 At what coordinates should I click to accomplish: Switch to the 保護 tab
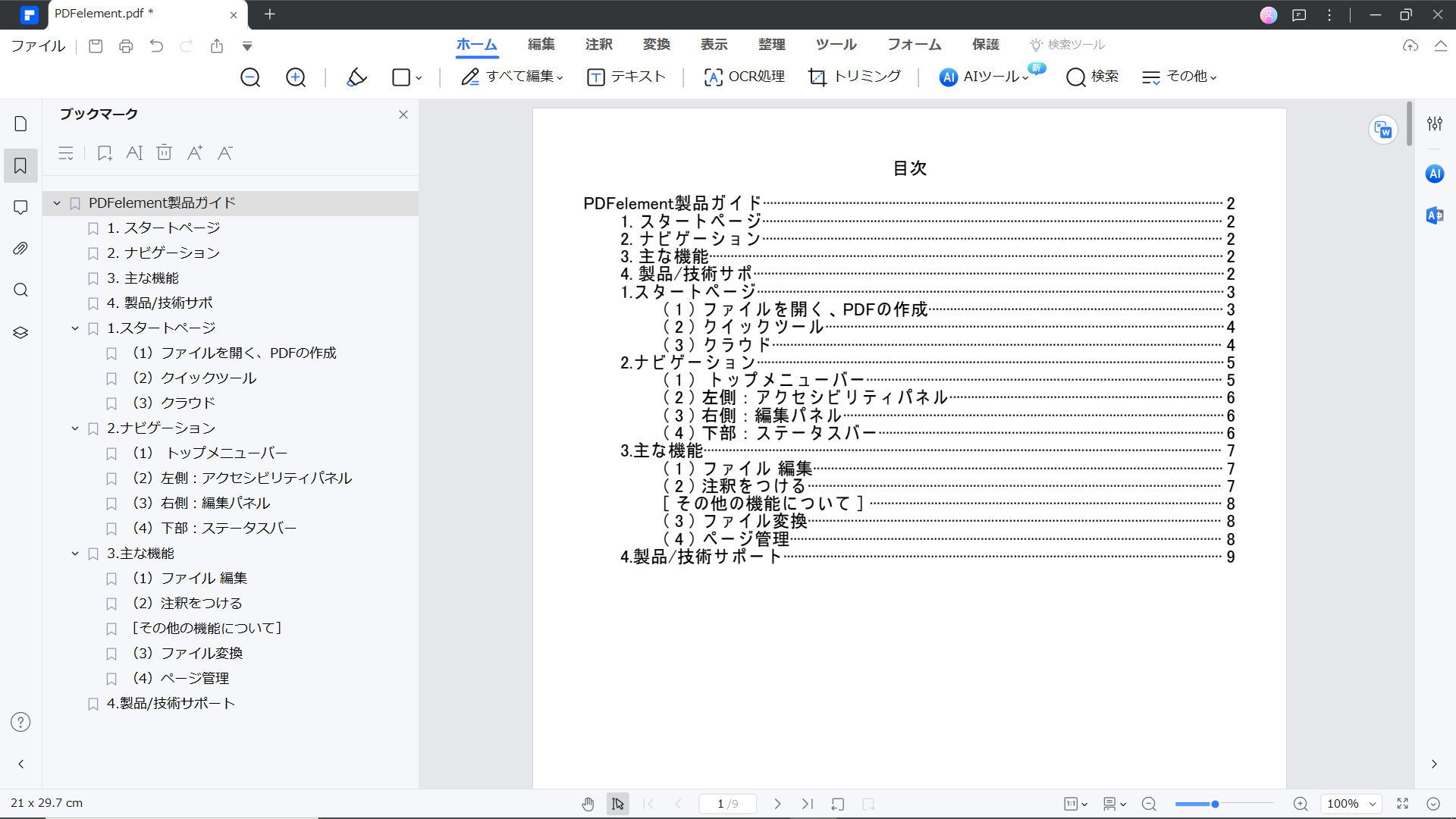pyautogui.click(x=986, y=45)
